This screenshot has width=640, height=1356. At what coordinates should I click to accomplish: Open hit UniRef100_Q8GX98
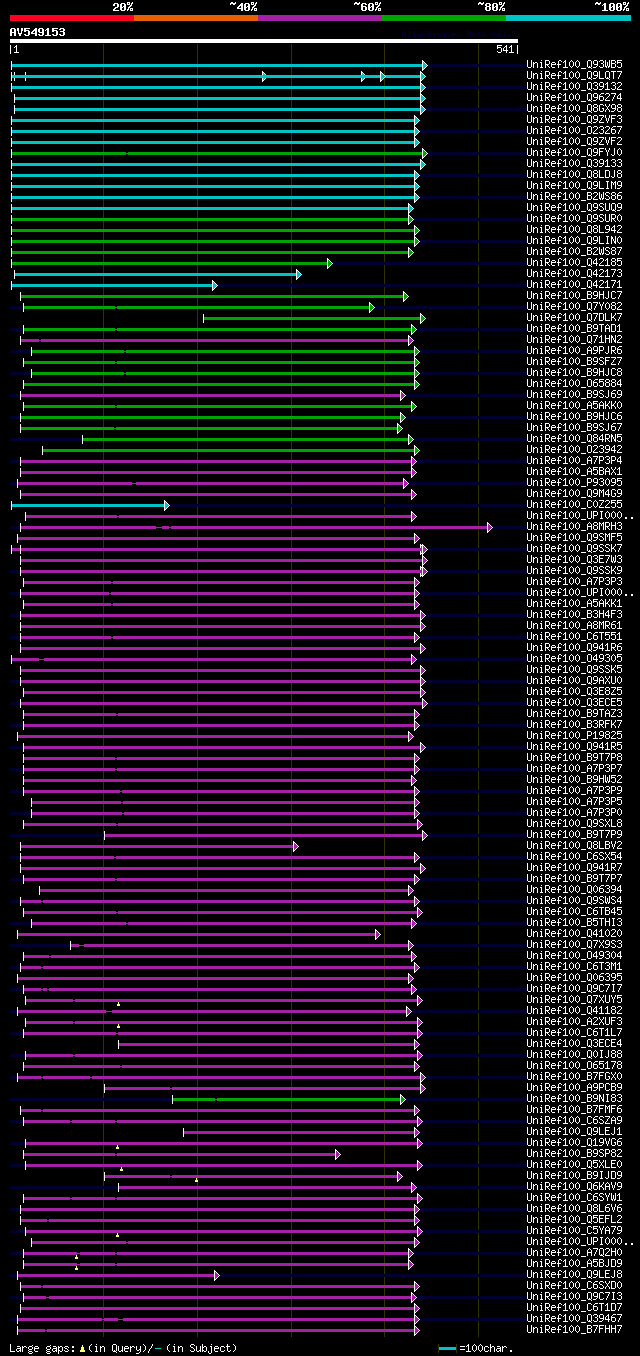tap(574, 109)
